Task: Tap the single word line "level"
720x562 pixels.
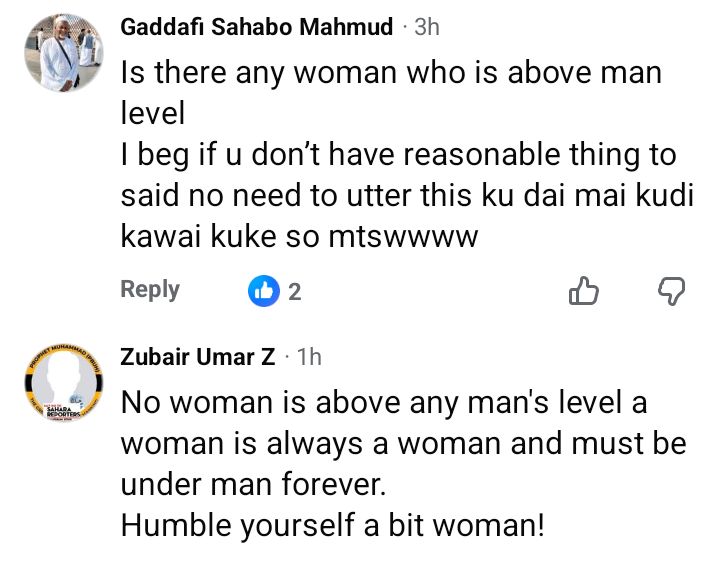Action: [x=153, y=114]
